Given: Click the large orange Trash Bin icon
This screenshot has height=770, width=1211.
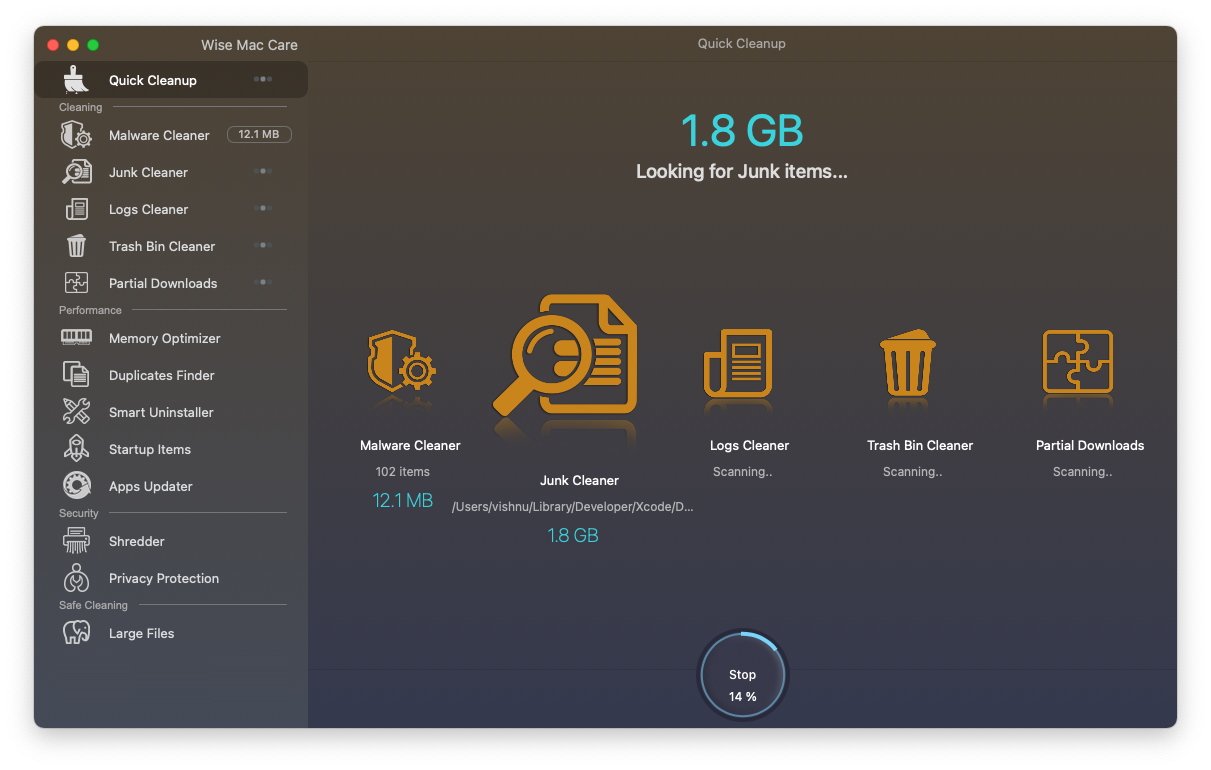Looking at the screenshot, I should point(908,361).
